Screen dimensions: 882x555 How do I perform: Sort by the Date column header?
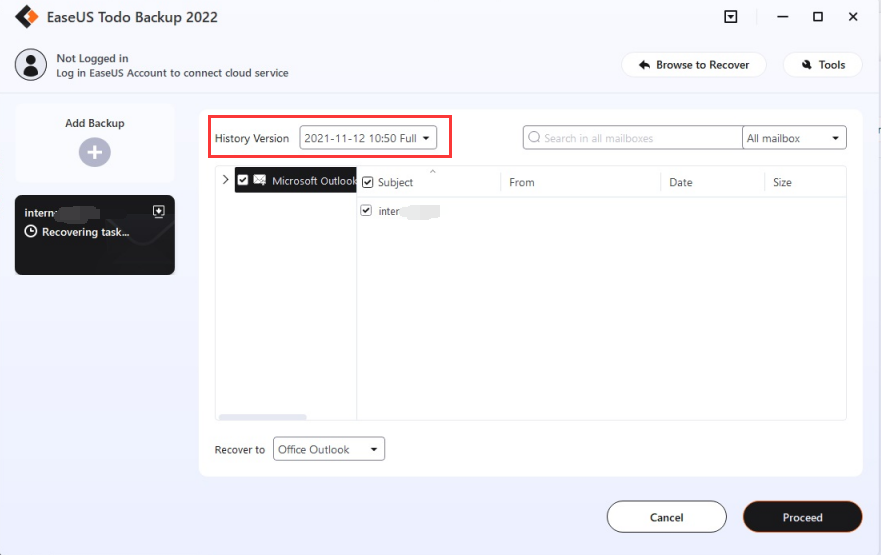tap(681, 182)
